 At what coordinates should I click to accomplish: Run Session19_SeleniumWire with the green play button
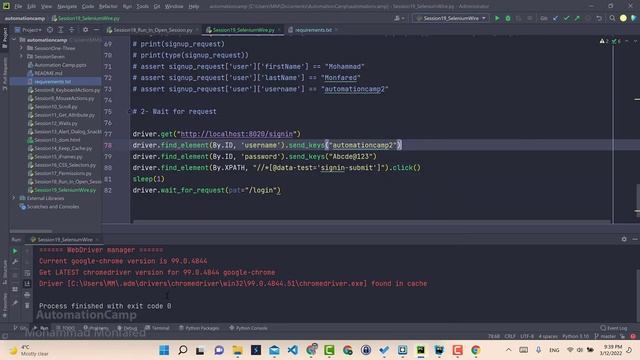[x=497, y=18]
